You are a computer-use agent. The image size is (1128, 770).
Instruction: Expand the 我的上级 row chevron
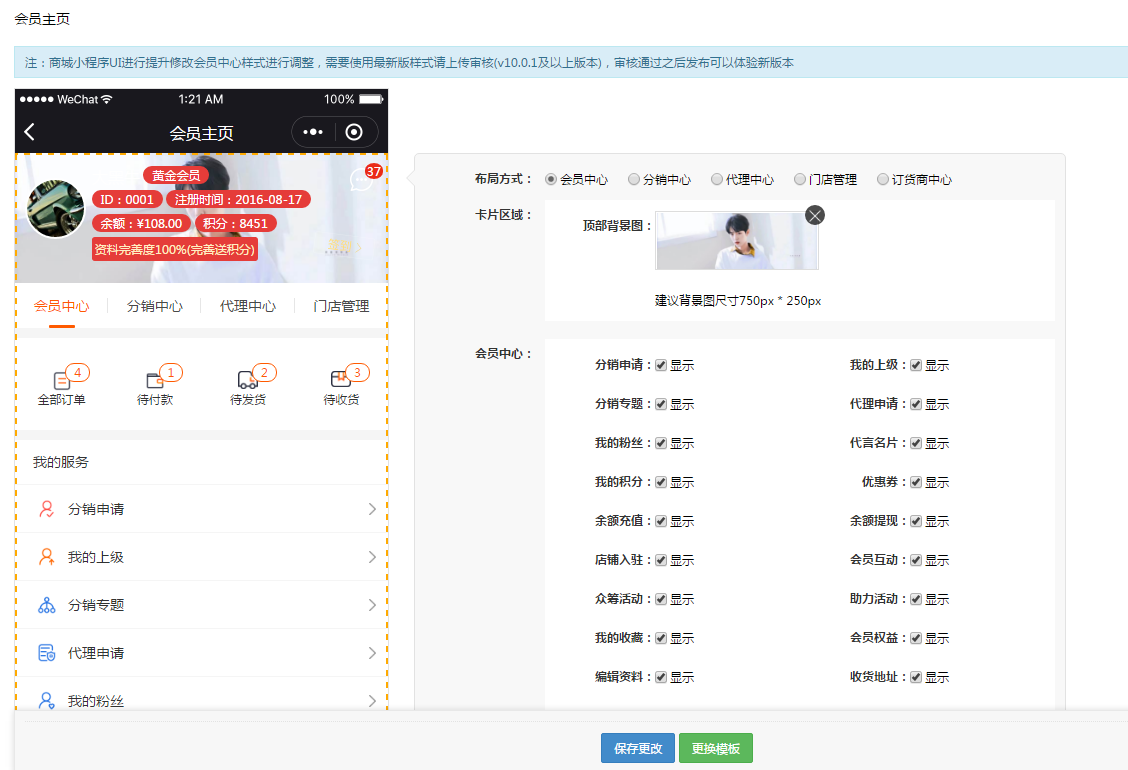tap(372, 557)
